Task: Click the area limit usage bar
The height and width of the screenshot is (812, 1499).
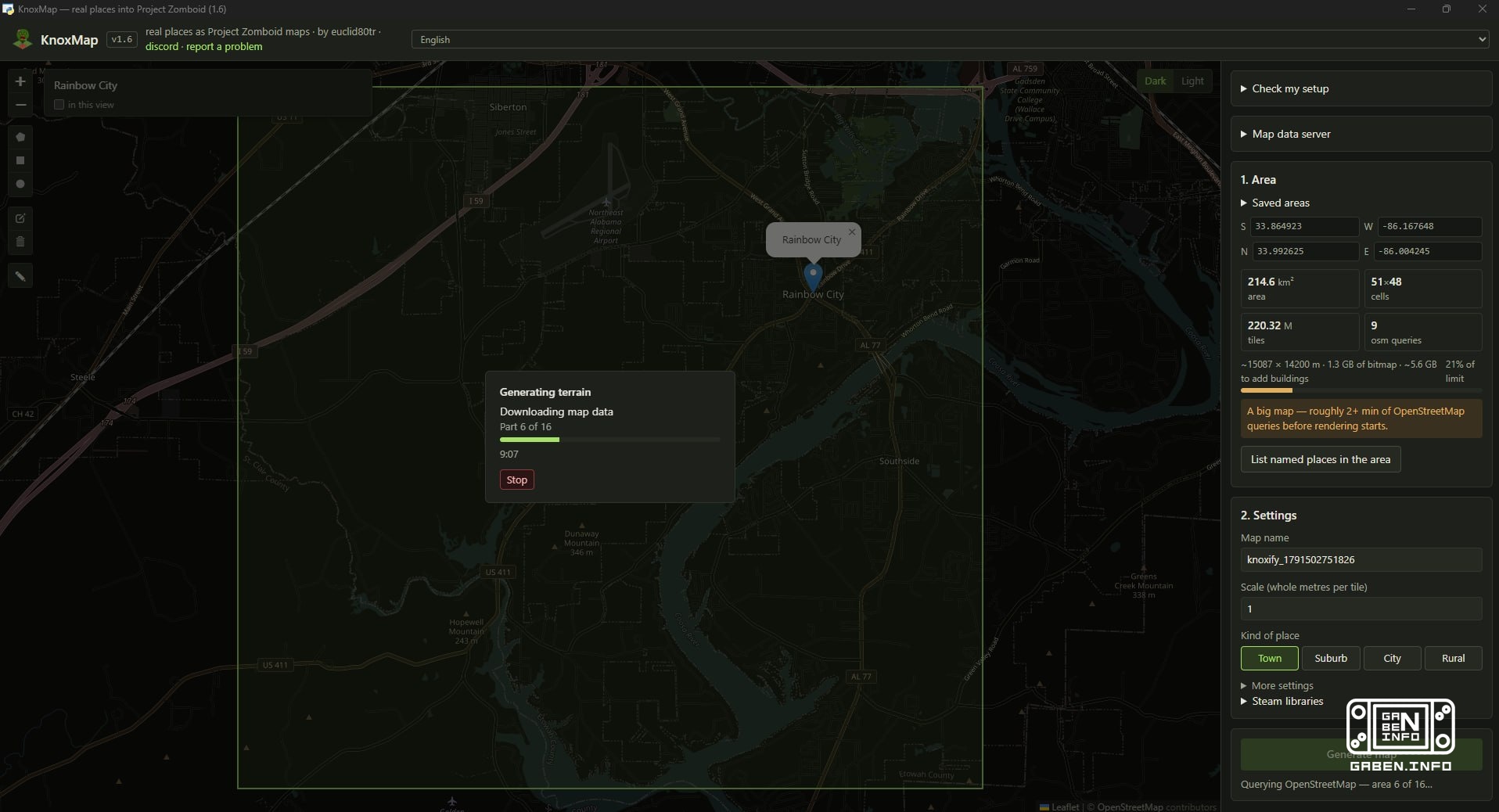Action: pyautogui.click(x=1361, y=390)
